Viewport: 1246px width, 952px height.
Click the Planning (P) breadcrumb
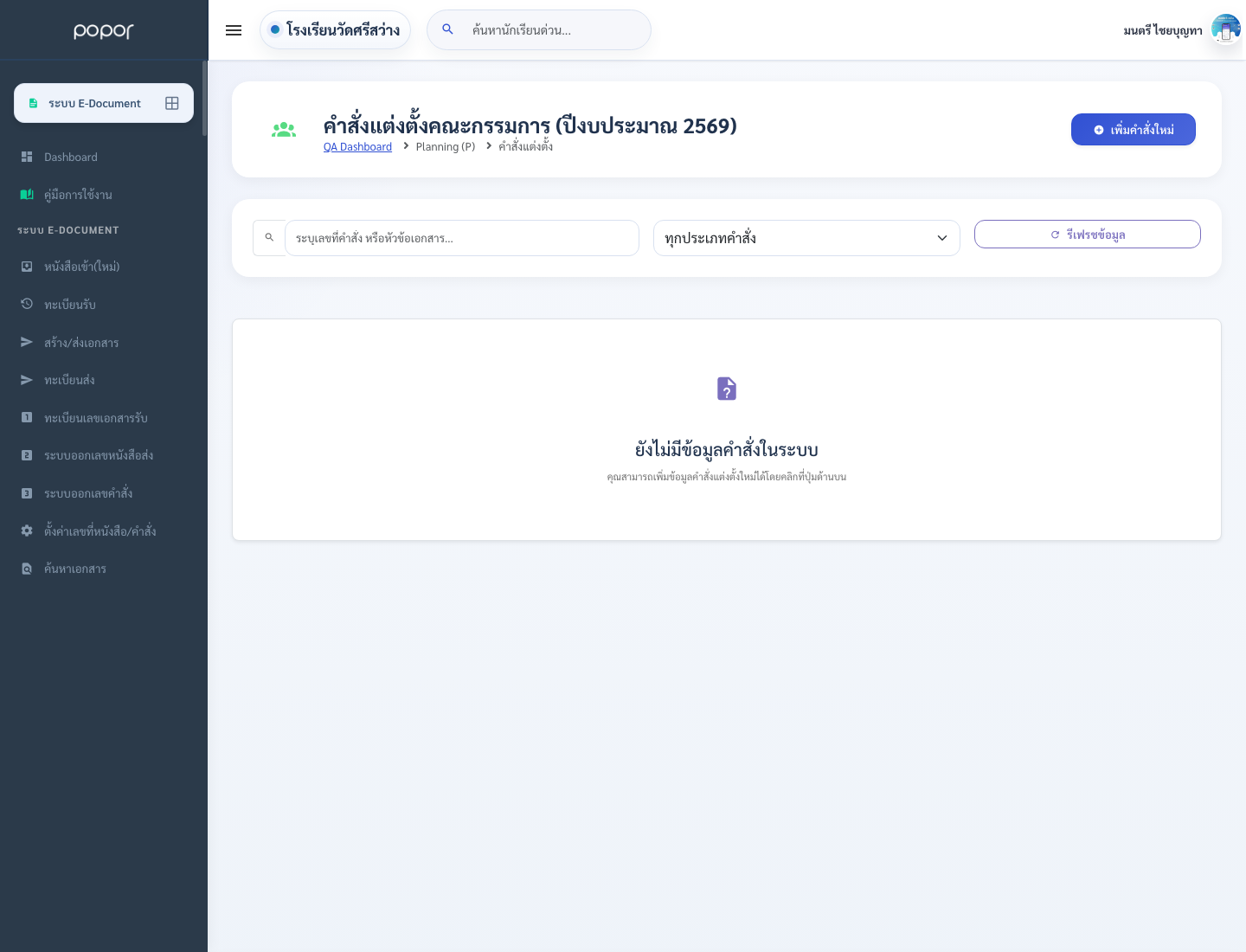446,147
